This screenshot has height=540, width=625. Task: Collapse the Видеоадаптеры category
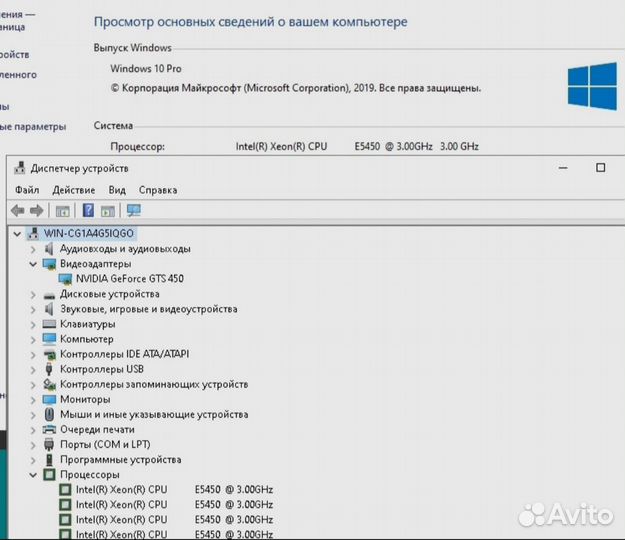33,264
